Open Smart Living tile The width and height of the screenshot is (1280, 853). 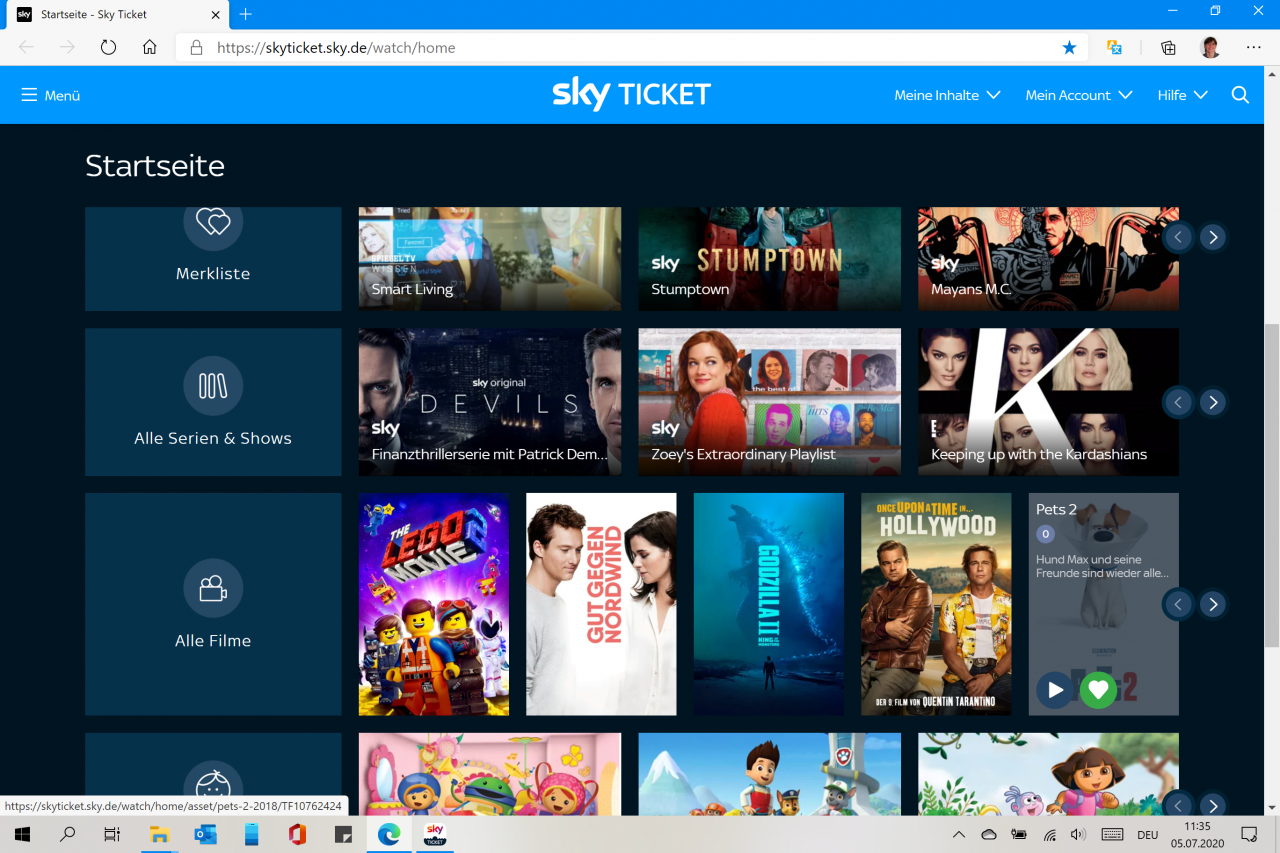tap(490, 259)
